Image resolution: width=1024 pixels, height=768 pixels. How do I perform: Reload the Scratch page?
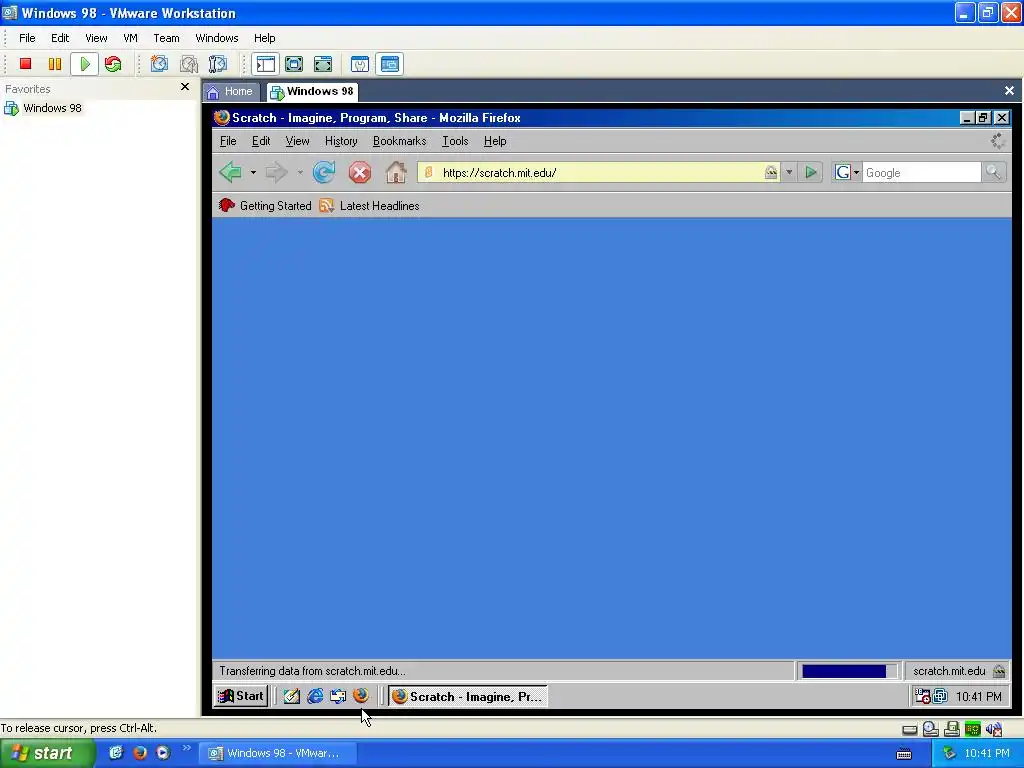point(324,172)
